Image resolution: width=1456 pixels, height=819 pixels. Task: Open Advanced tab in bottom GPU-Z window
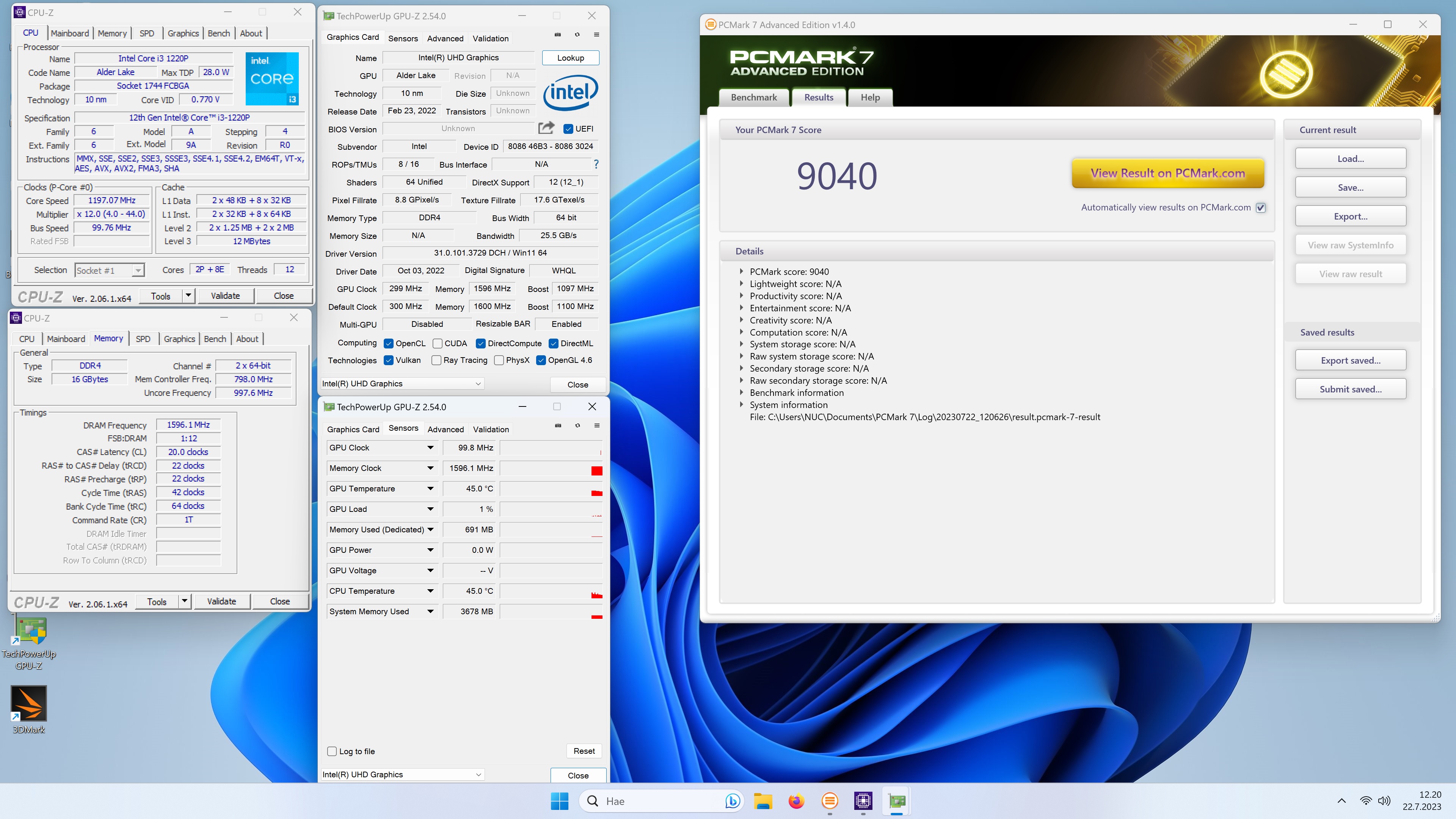446,429
